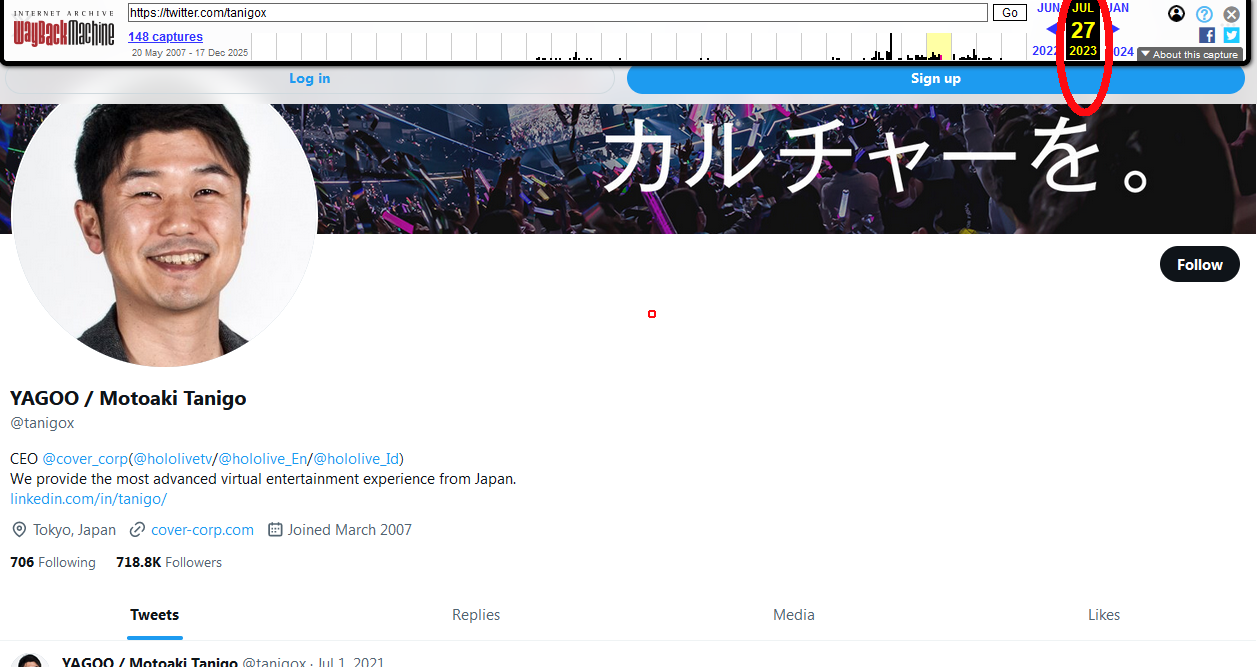
Task: Open the @hololive_En mention link
Action: (263, 459)
